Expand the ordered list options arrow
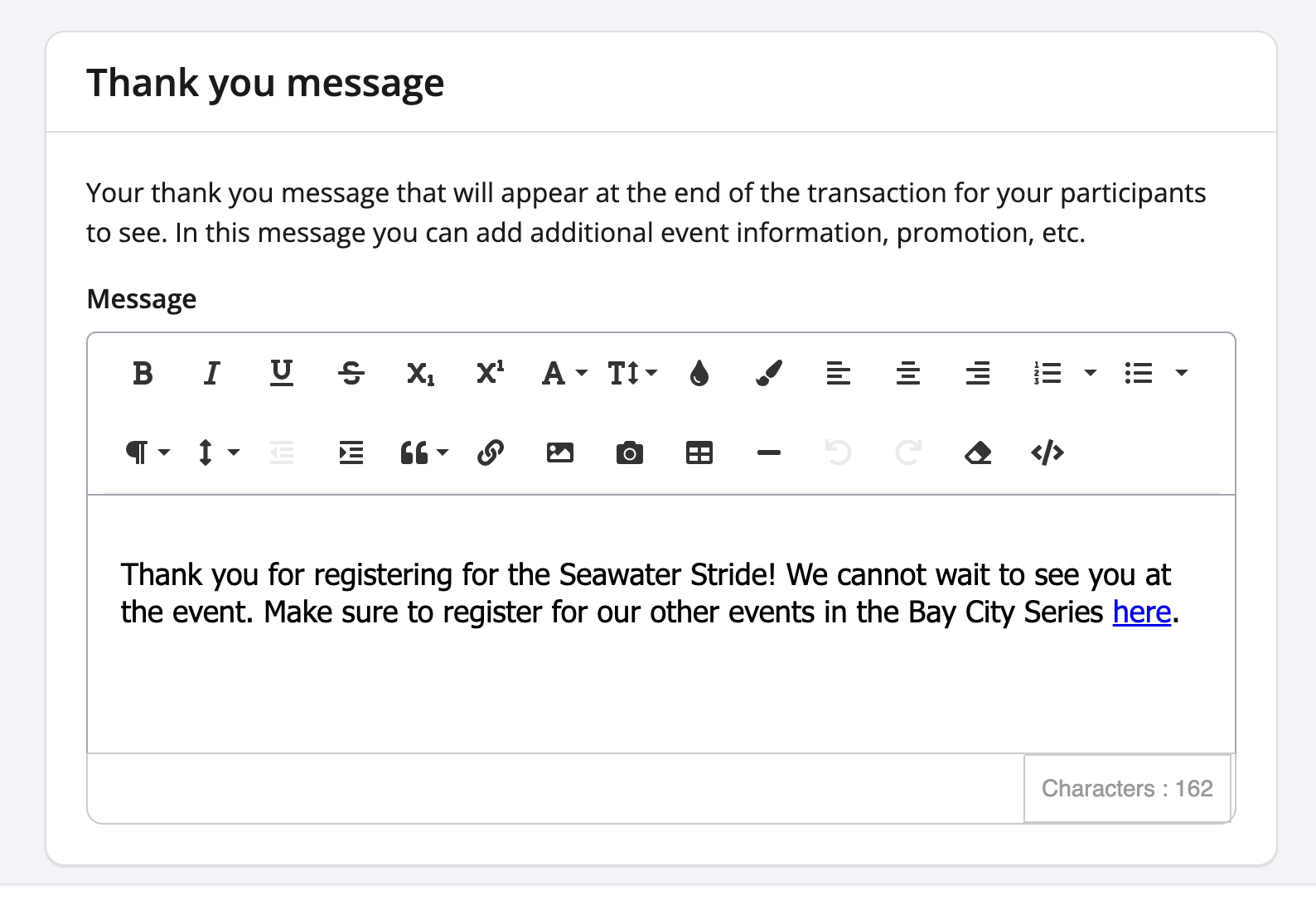The width and height of the screenshot is (1316, 900). 1091,374
